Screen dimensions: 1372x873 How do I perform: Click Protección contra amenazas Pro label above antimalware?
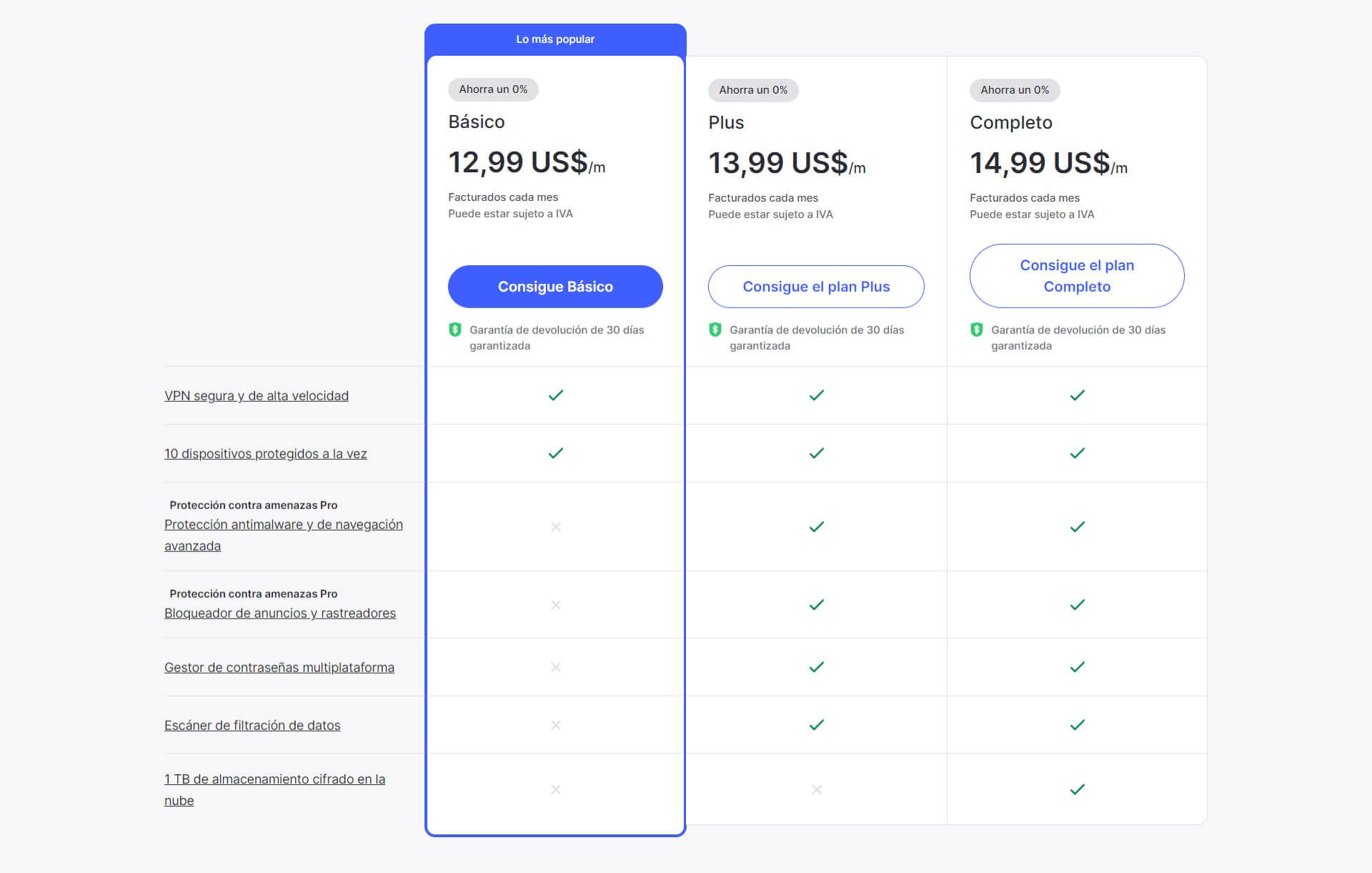254,505
